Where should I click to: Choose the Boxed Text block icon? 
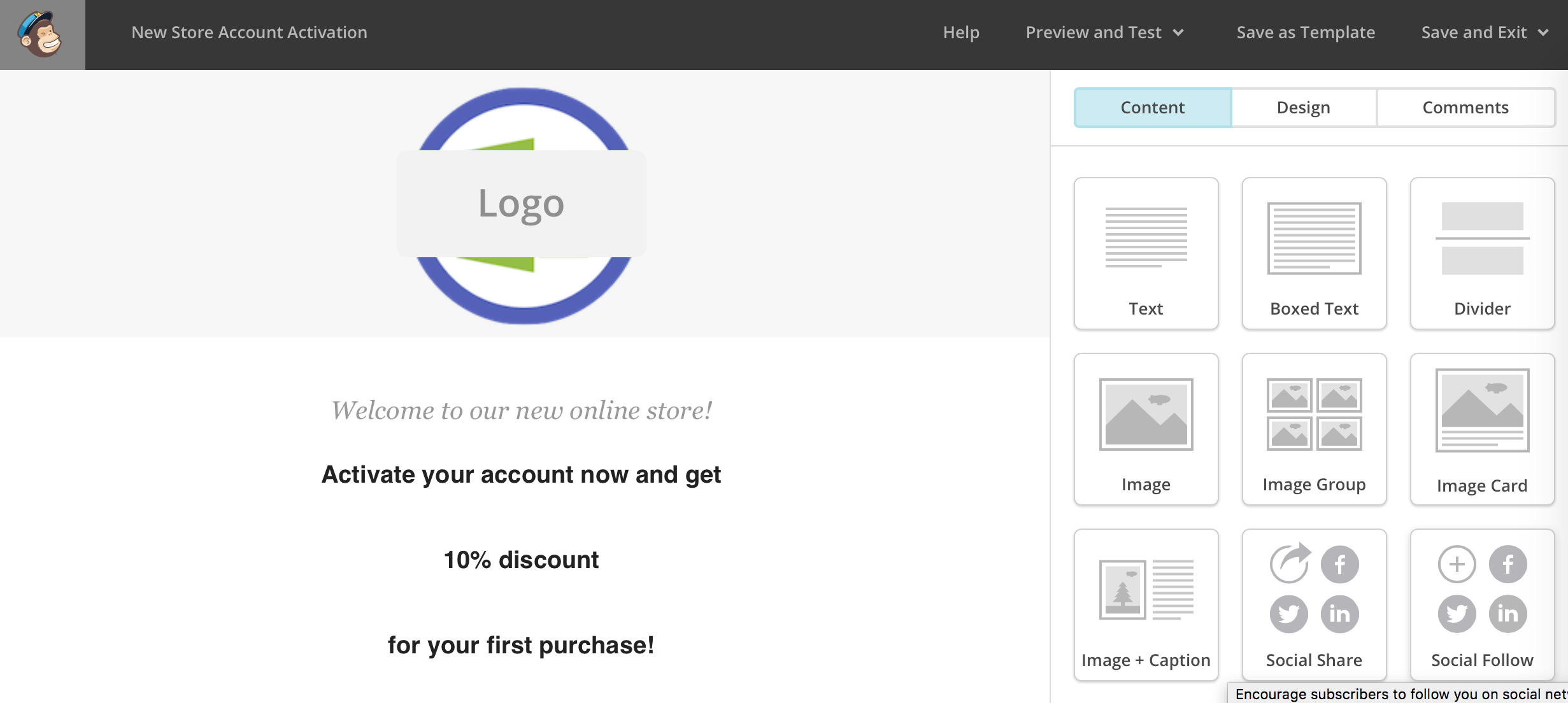click(x=1314, y=253)
